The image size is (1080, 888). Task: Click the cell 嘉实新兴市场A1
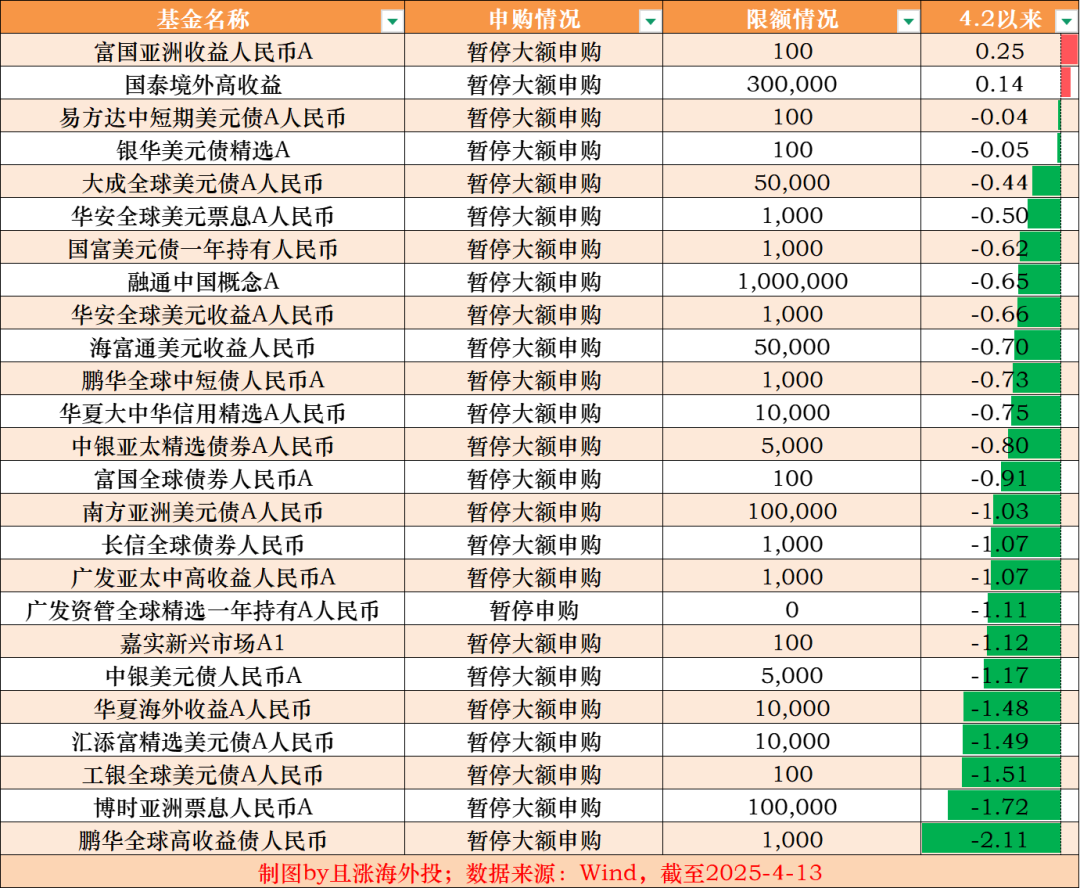[202, 643]
